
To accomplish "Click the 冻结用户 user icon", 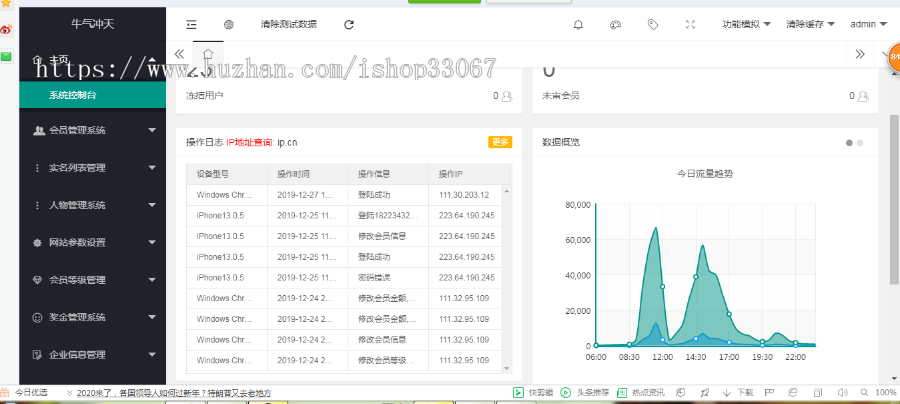I will click(x=506, y=96).
